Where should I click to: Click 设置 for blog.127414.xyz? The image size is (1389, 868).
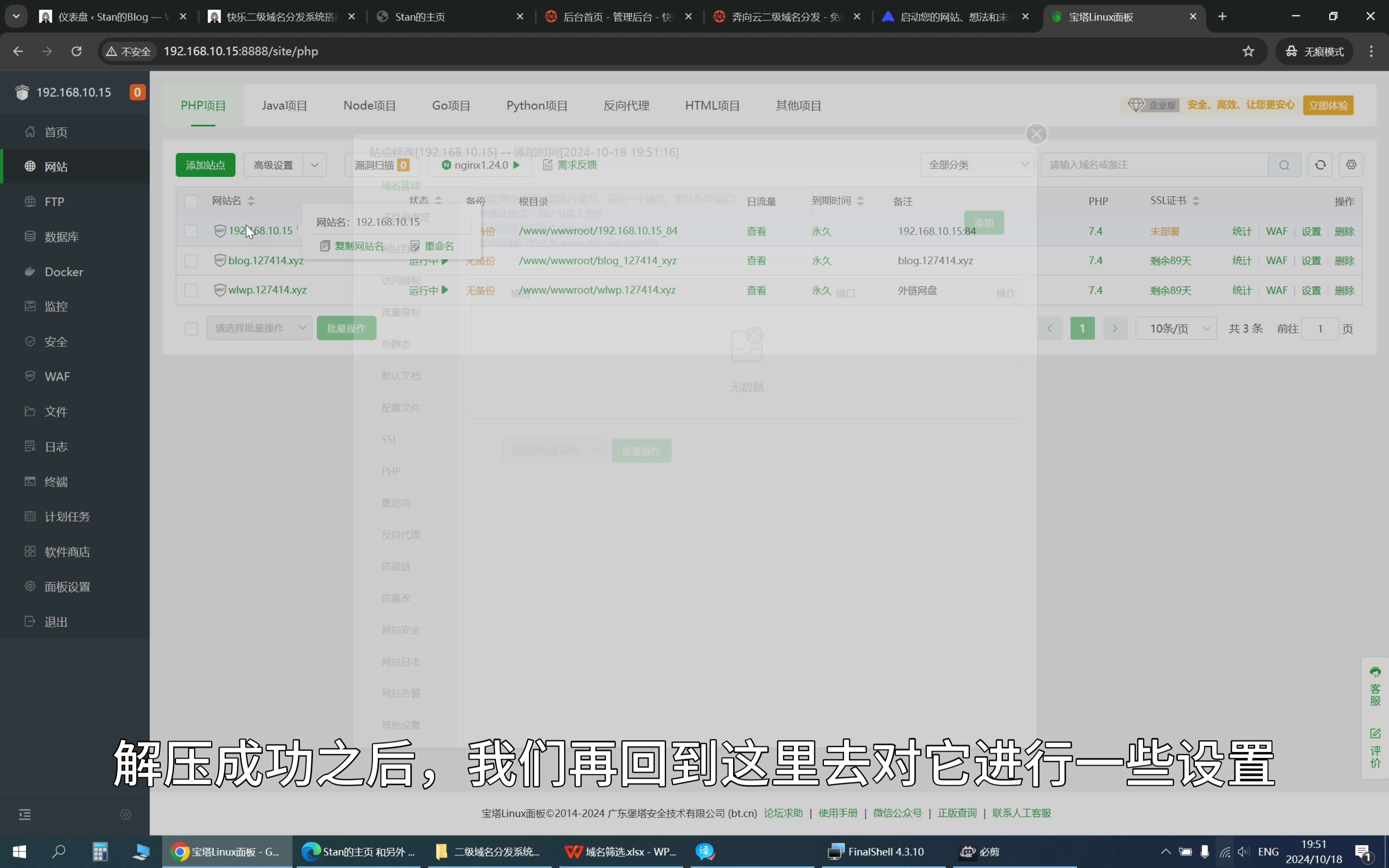point(1311,261)
